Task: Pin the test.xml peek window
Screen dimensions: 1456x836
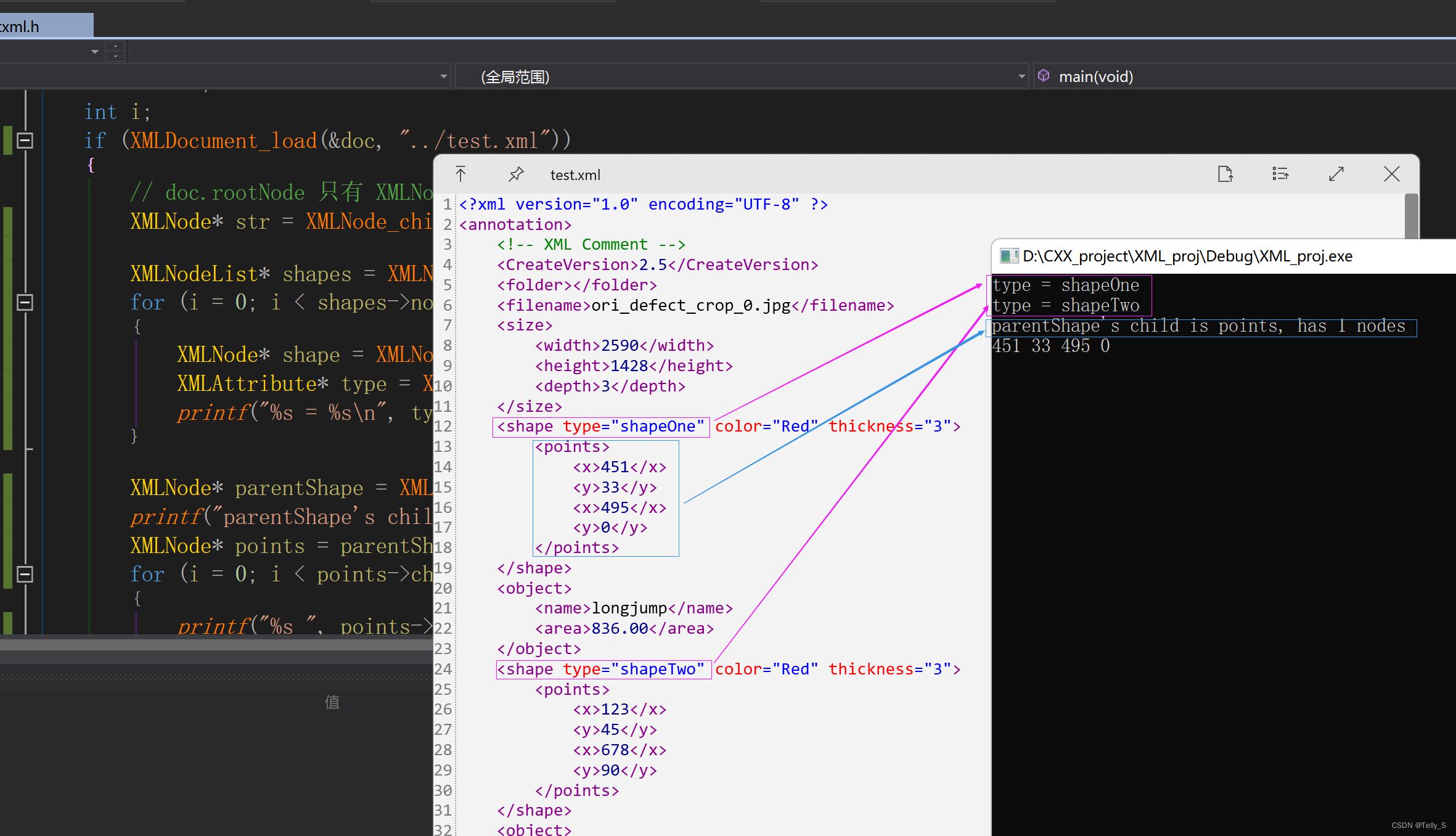Action: [516, 174]
